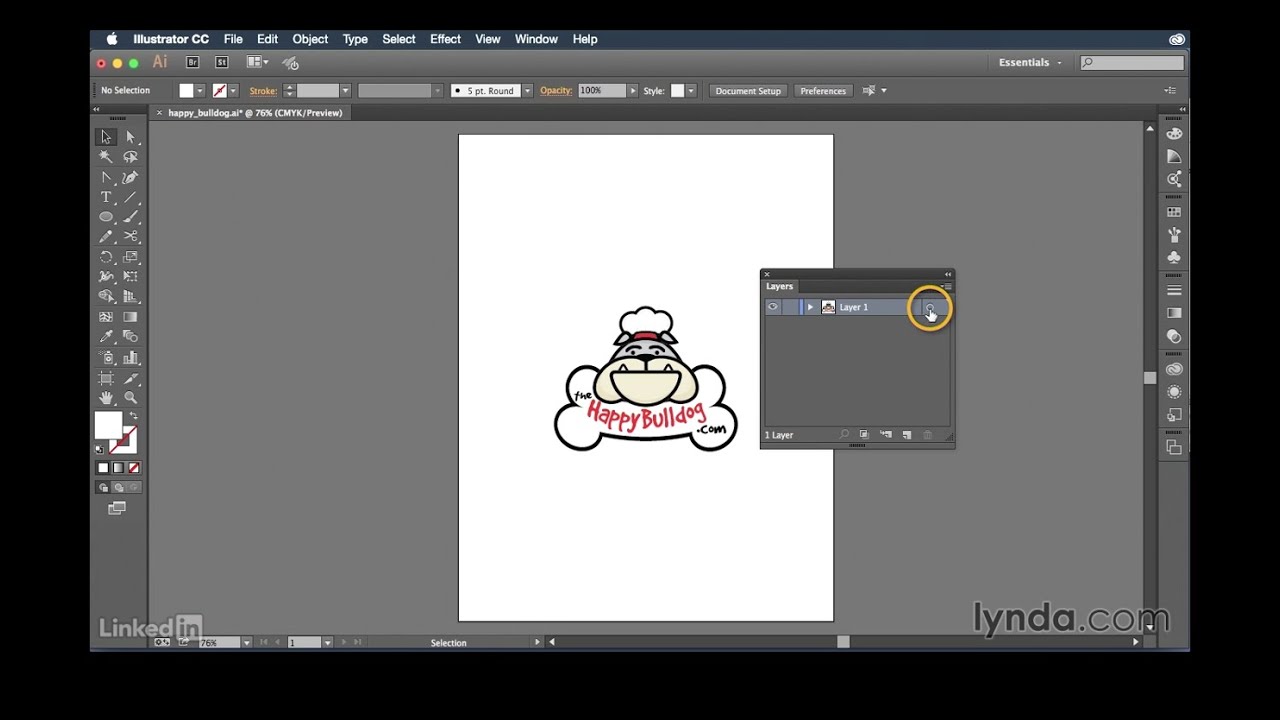The width and height of the screenshot is (1280, 720).
Task: Pick the Gradient tool
Action: 130,317
